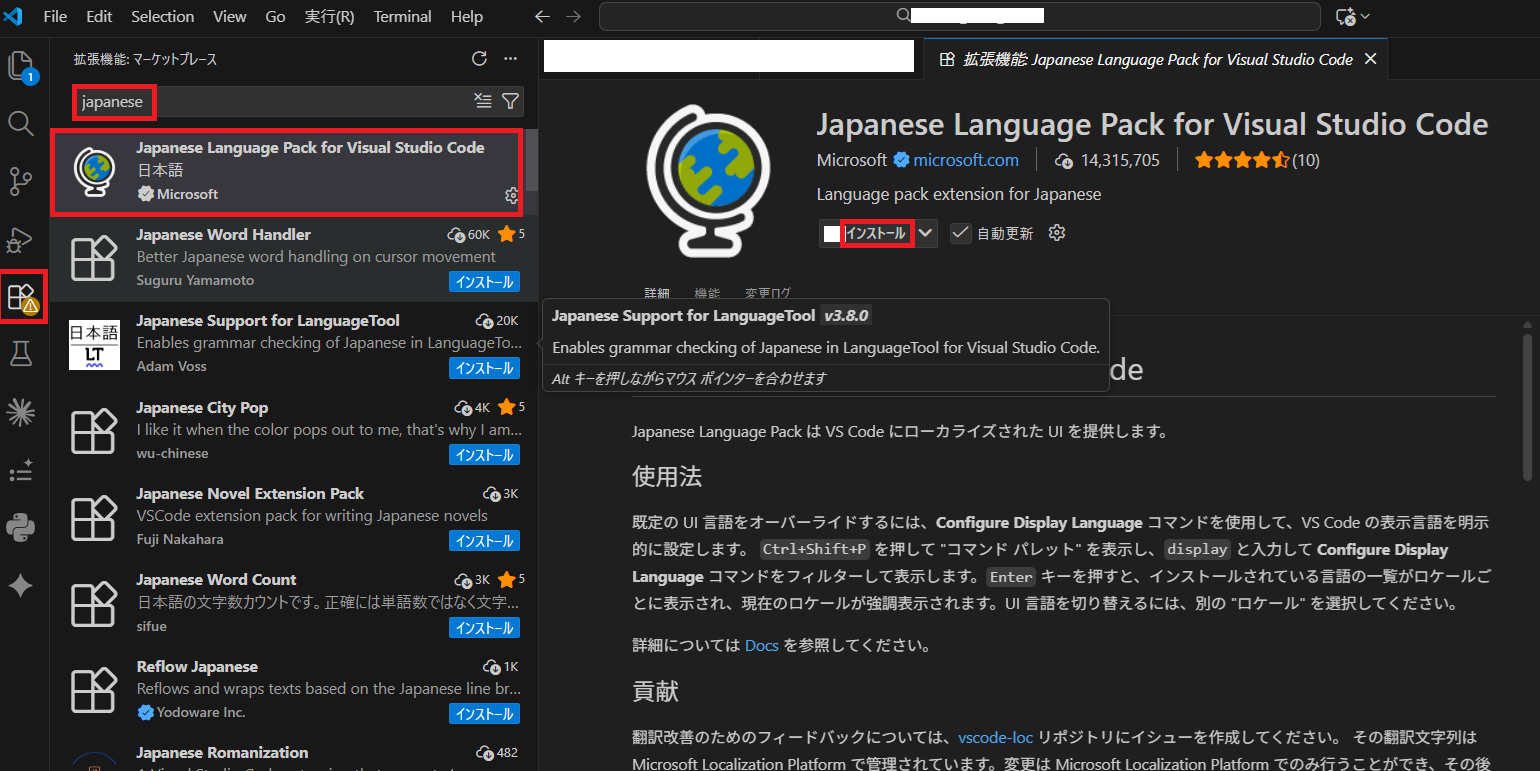
Task: Open the Terminal menu
Action: click(x=403, y=16)
